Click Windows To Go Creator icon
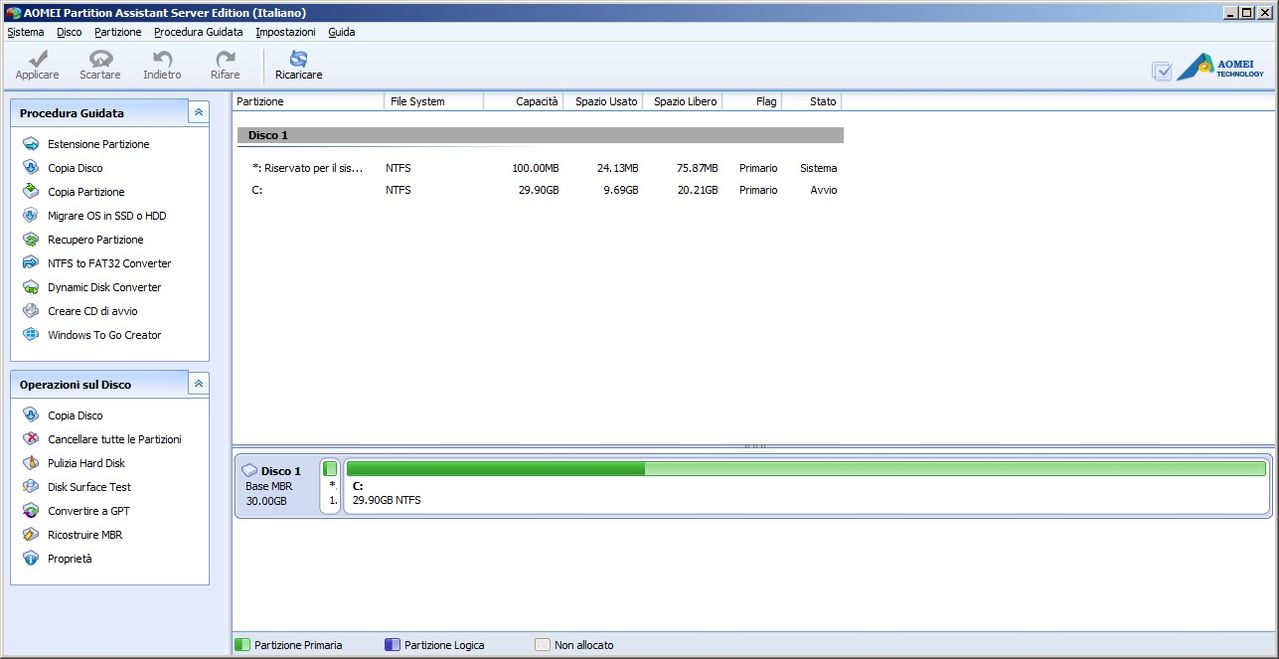 [31, 335]
